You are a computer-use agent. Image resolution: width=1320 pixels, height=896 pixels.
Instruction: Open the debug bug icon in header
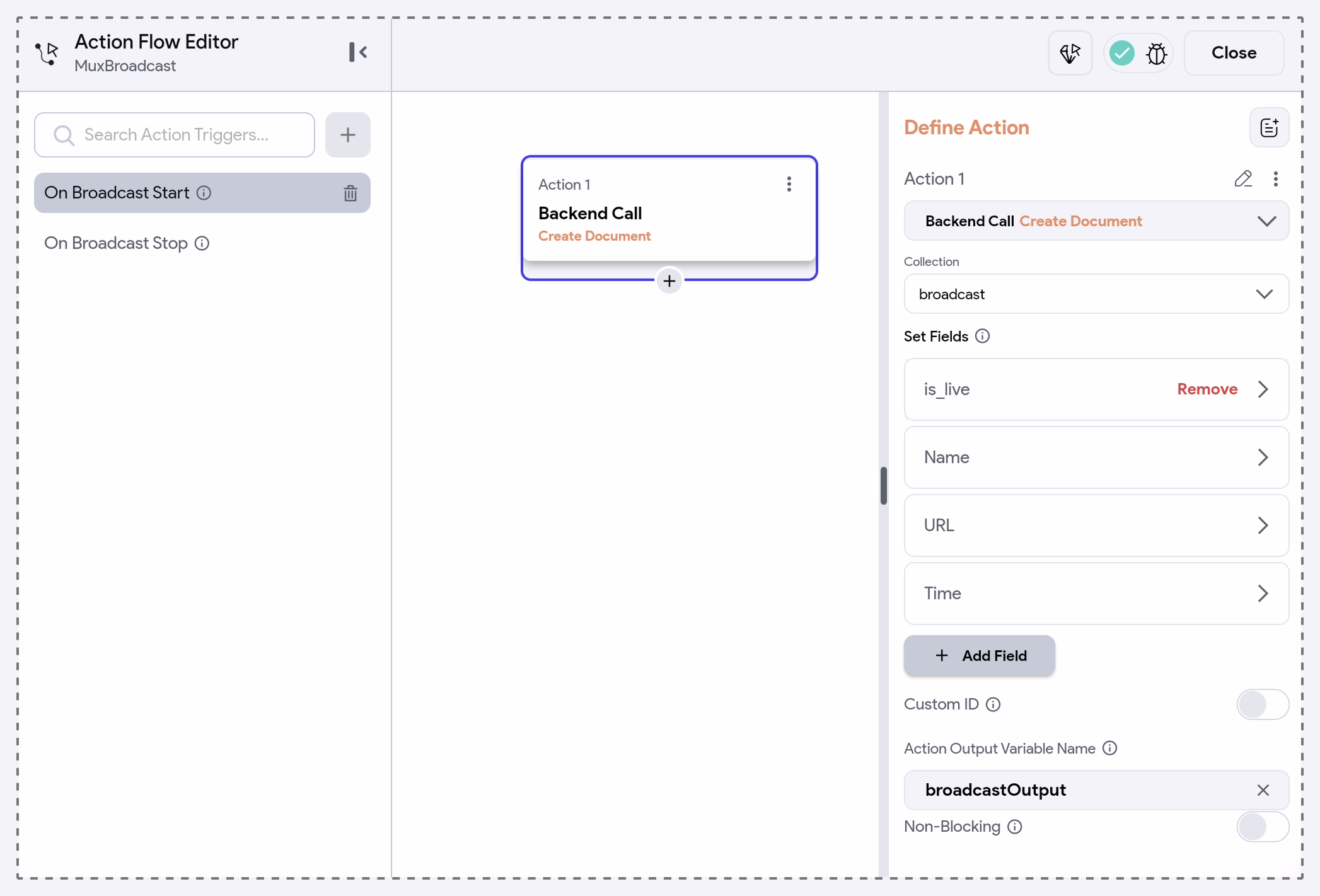click(1157, 54)
